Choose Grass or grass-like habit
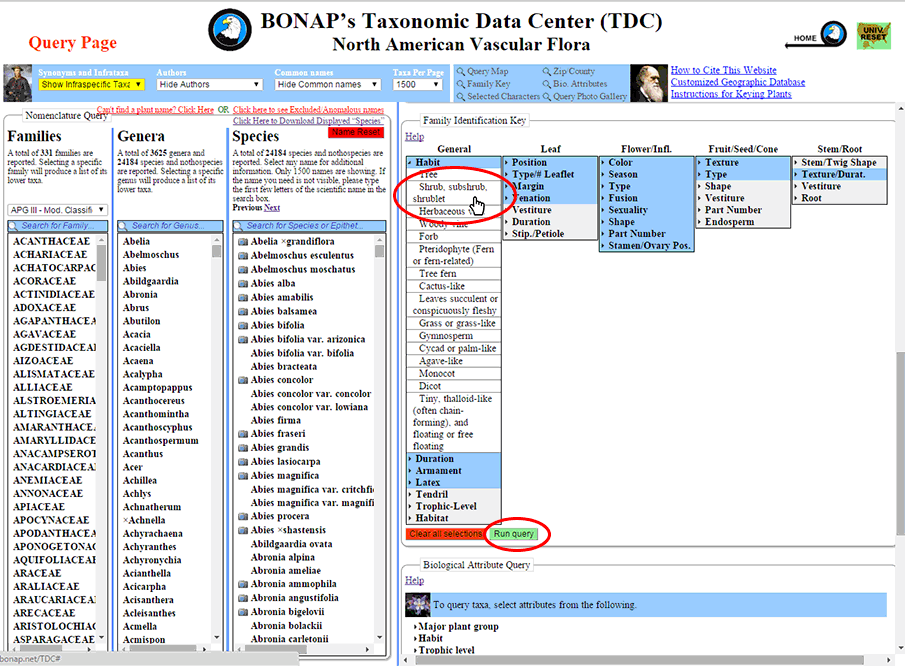Screen dimensions: 905x666 454,323
